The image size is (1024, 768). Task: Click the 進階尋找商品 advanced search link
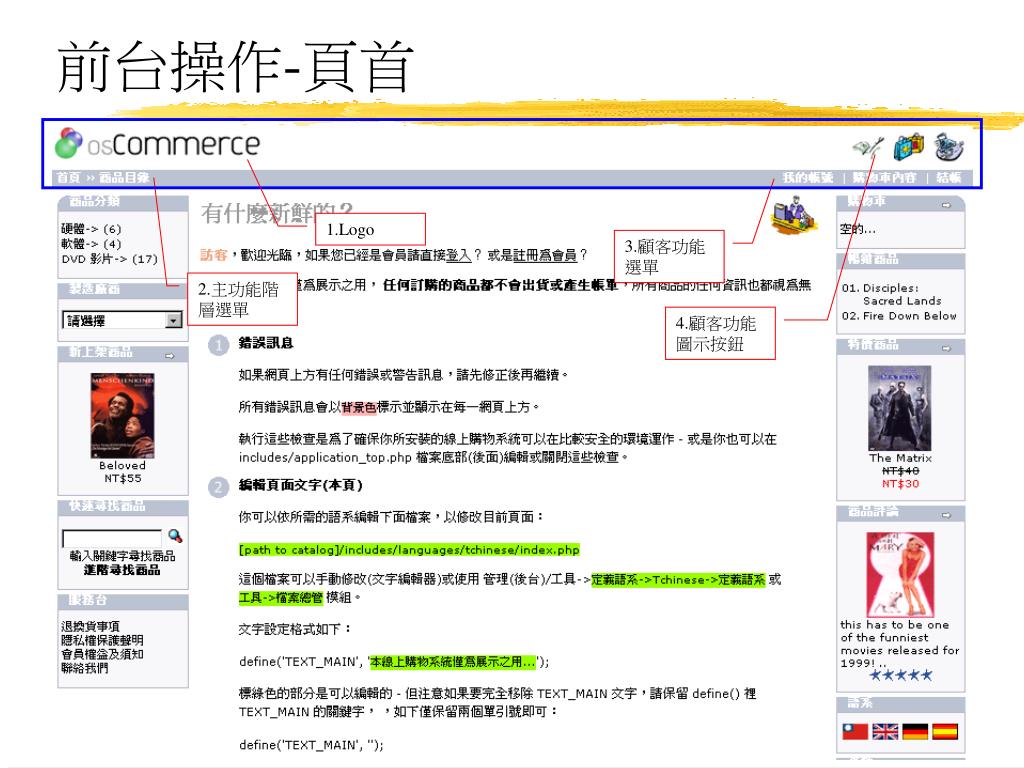pos(122,570)
